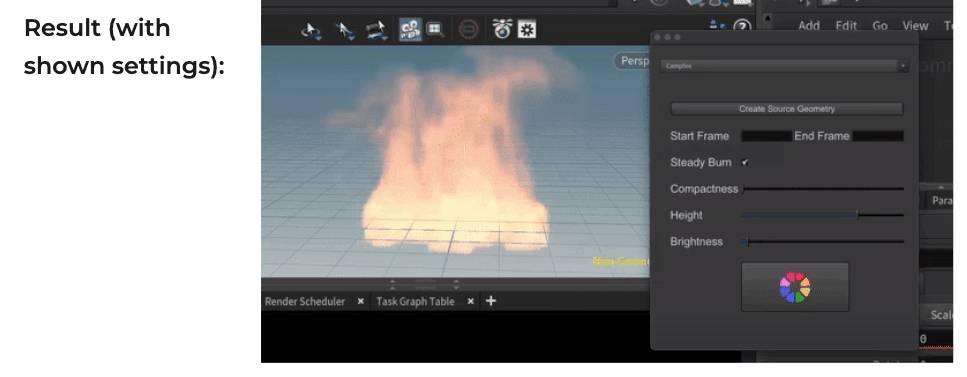
Task: Click the 'Result (with shown settings):' heading
Action: [x=124, y=46]
